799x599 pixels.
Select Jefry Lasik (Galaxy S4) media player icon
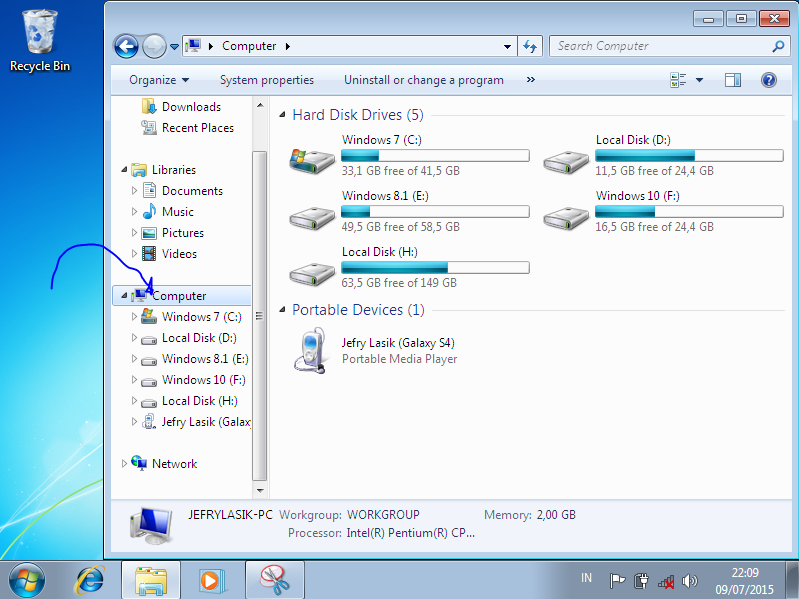click(x=310, y=350)
